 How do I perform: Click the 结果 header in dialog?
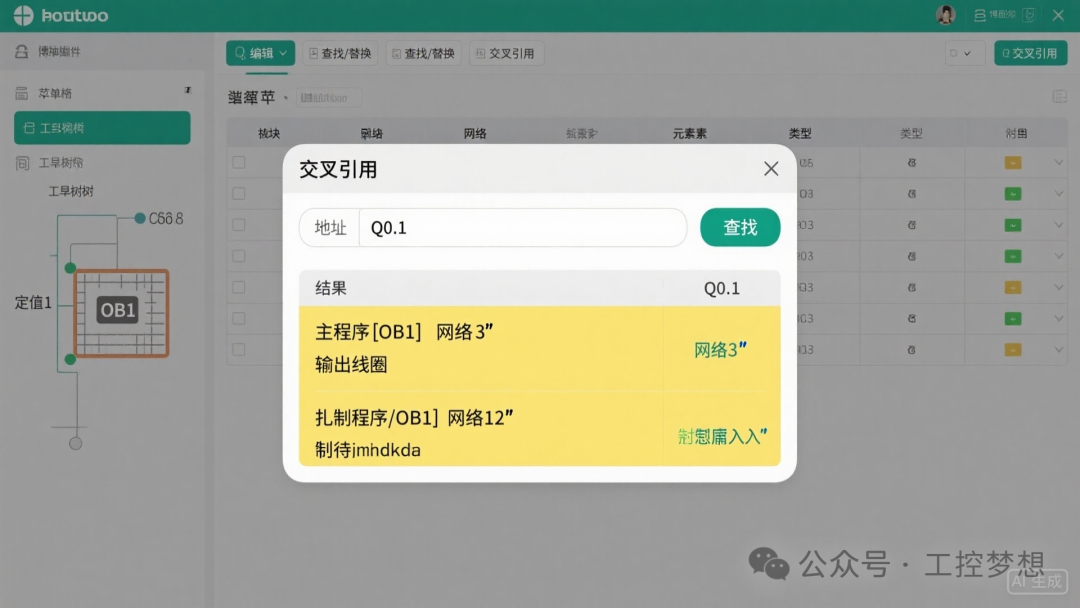(331, 288)
